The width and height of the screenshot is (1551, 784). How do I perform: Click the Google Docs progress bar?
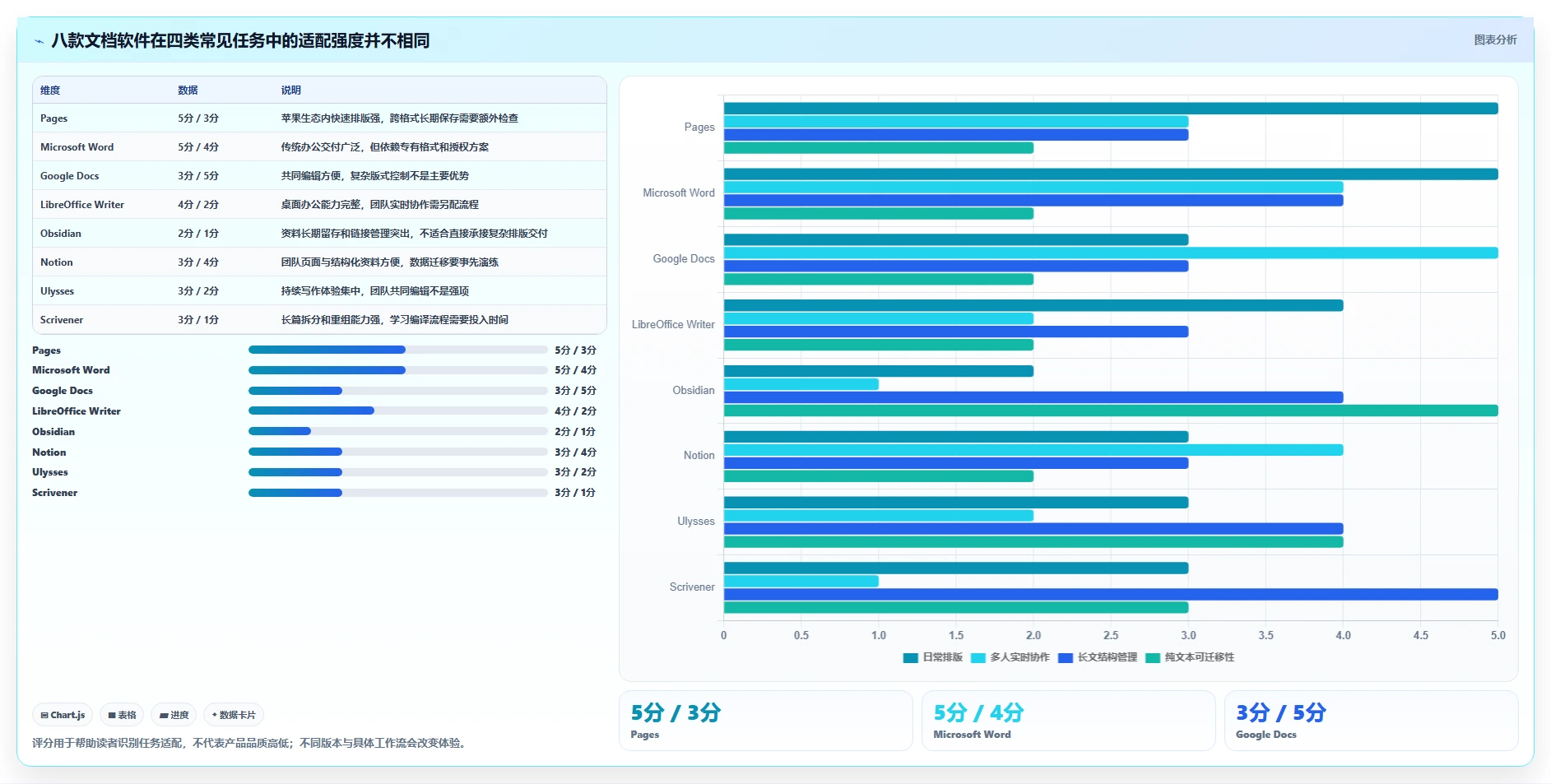[x=398, y=391]
